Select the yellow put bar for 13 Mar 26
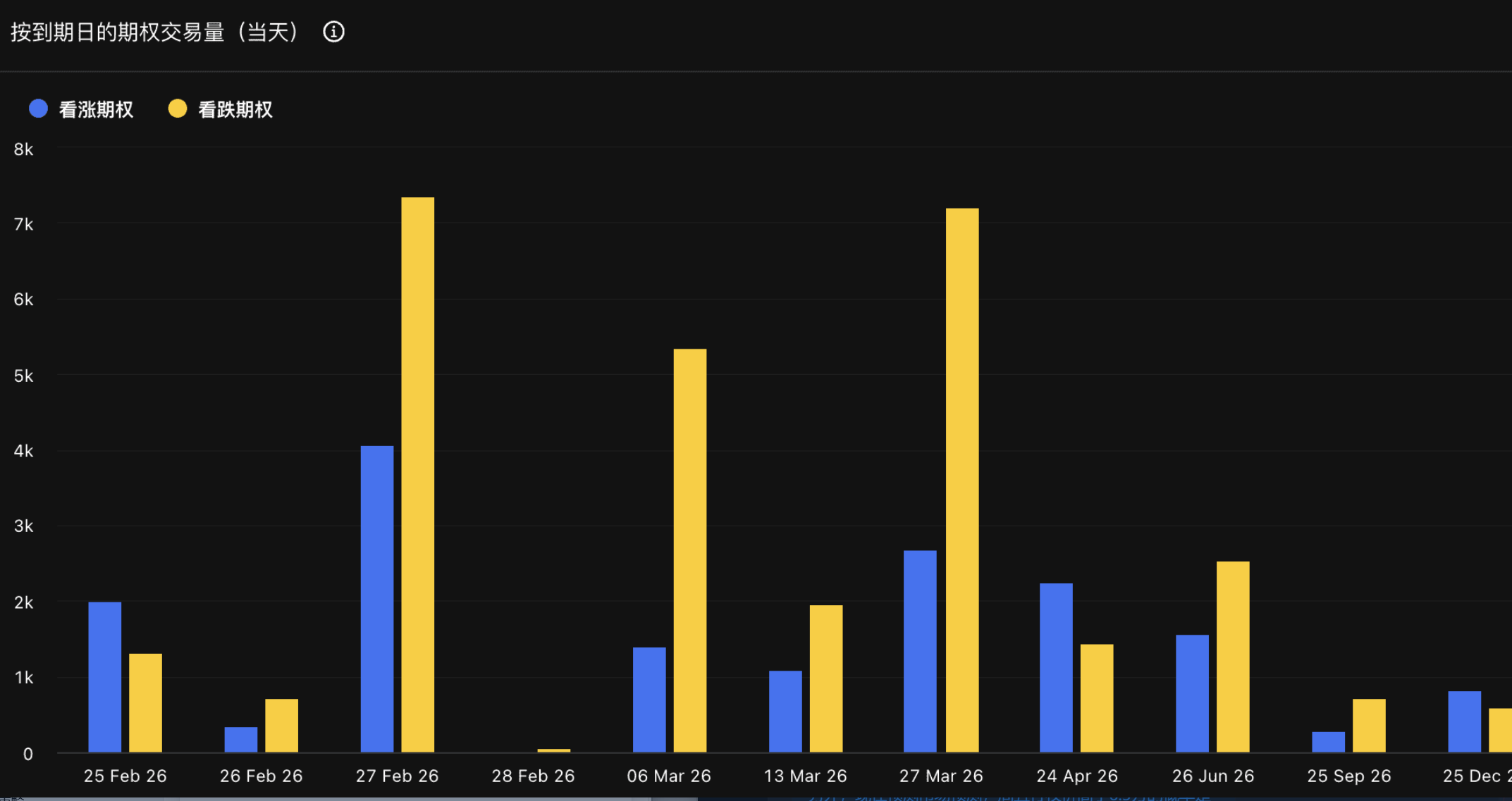The width and height of the screenshot is (1512, 801). coord(825,678)
